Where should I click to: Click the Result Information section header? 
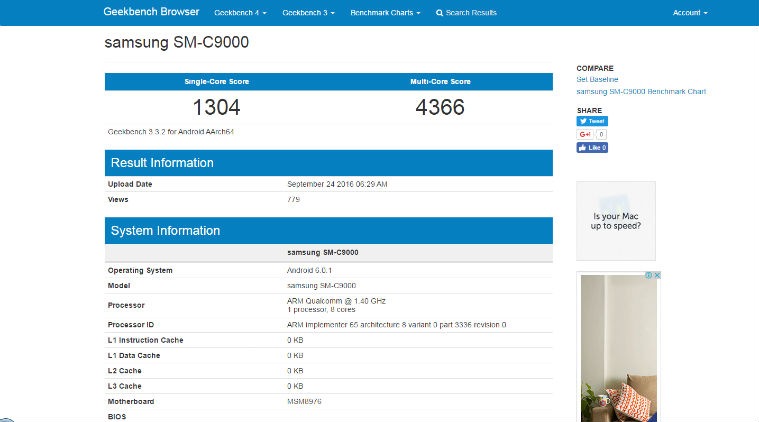(329, 163)
